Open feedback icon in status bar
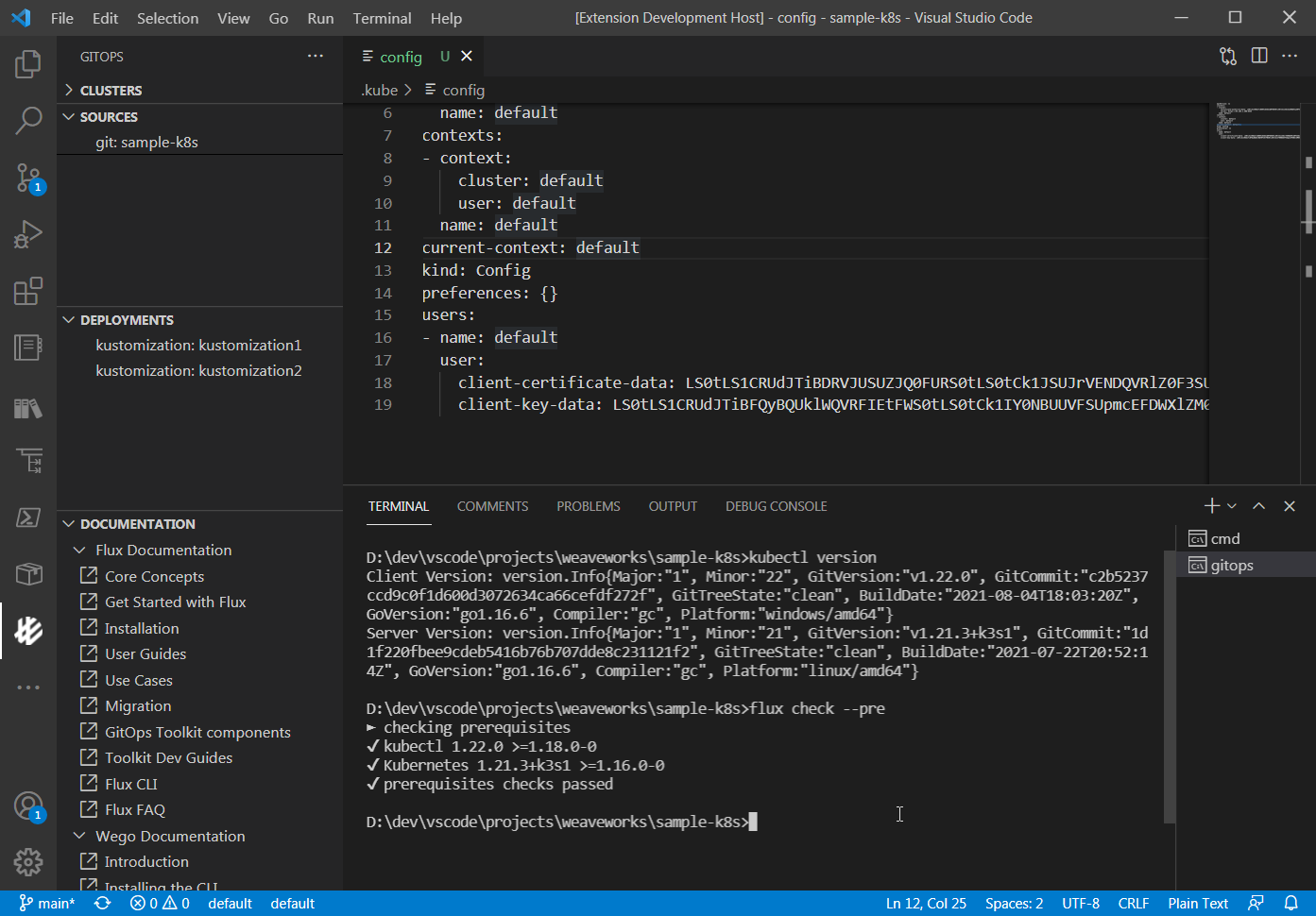Image resolution: width=1316 pixels, height=916 pixels. coord(1256,904)
